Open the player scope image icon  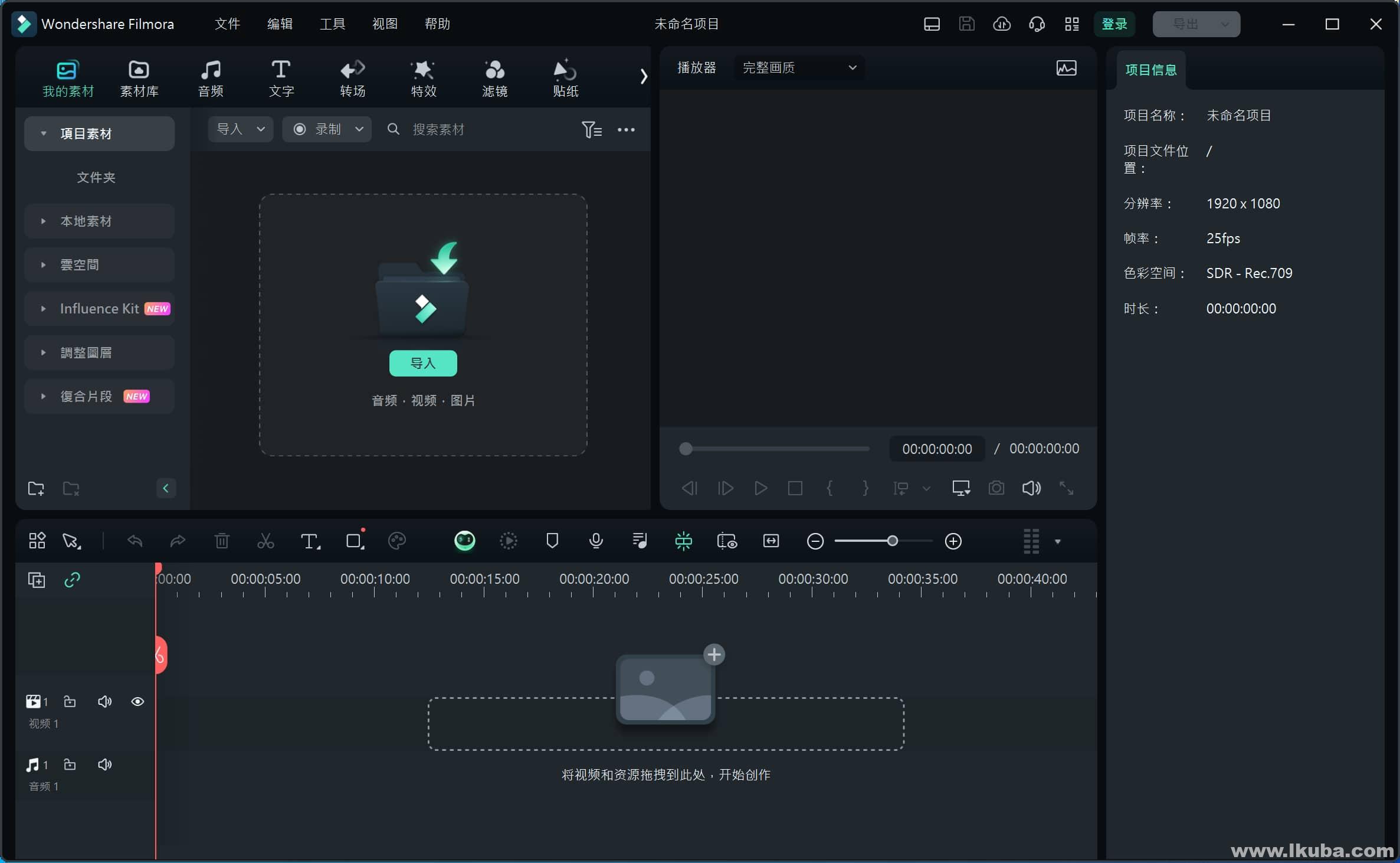pos(1066,68)
